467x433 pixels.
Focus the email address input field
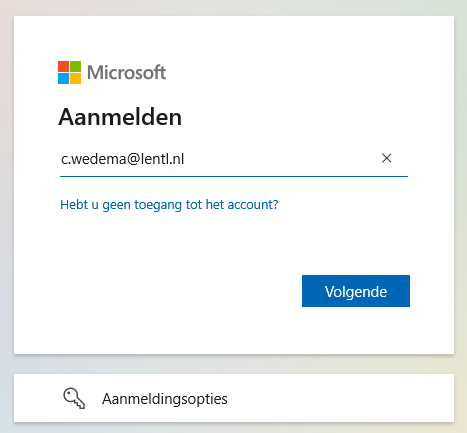(234, 159)
